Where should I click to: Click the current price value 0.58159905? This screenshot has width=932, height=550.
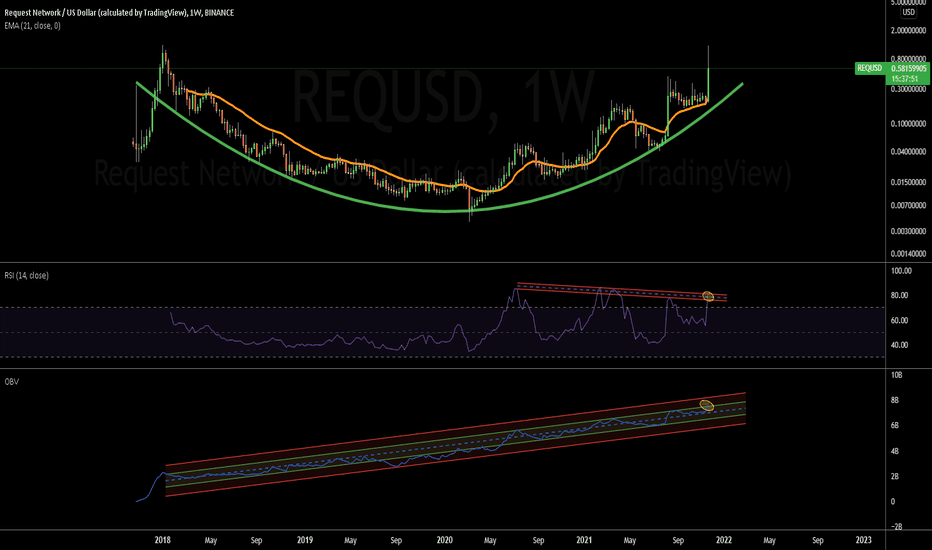click(908, 68)
